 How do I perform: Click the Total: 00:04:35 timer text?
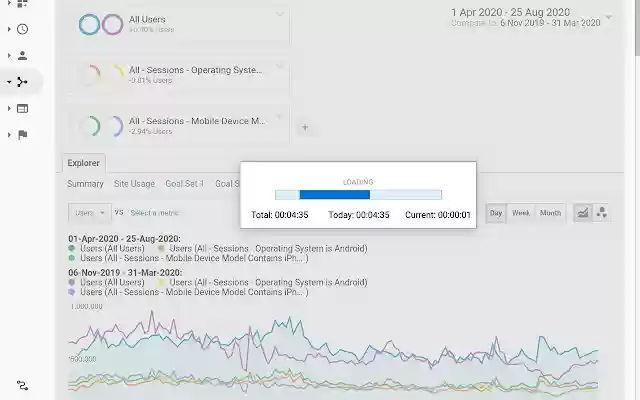(x=280, y=215)
